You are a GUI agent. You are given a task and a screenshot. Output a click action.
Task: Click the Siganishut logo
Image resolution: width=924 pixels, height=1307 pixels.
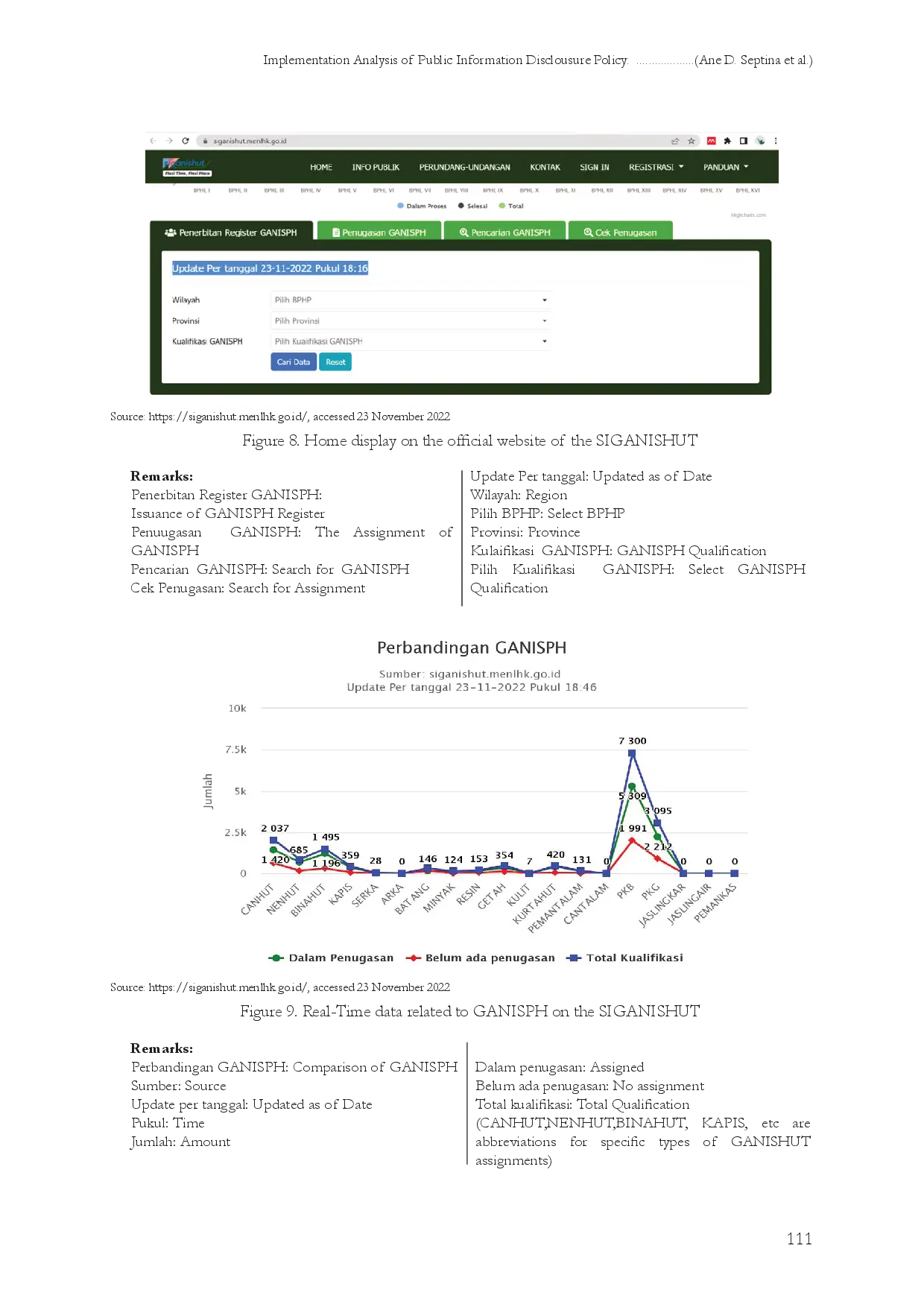[187, 167]
